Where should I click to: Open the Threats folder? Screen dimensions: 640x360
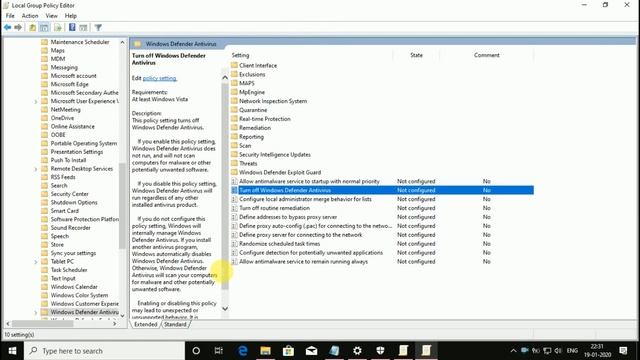point(244,163)
